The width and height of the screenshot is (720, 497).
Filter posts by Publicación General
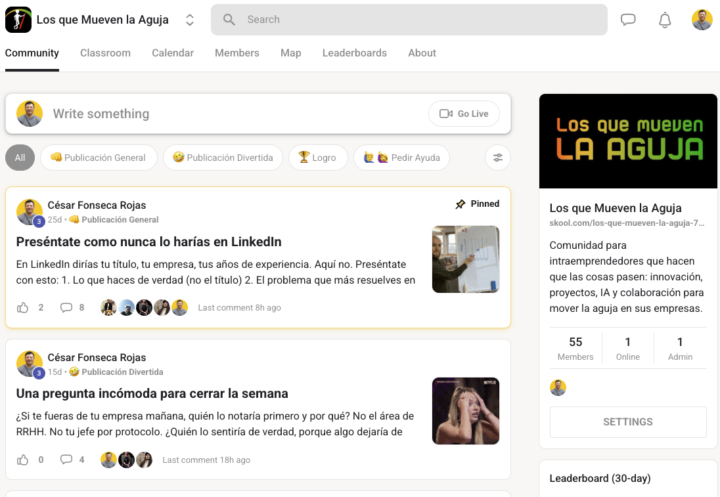click(99, 158)
